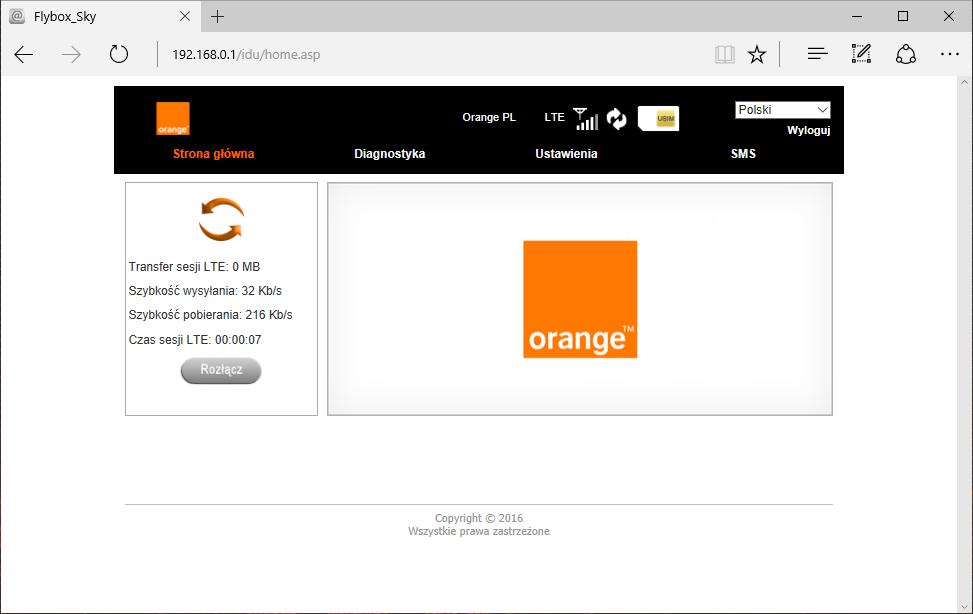The height and width of the screenshot is (614, 973).
Task: Select the Flybox_Sky browser tab
Action: click(x=101, y=16)
